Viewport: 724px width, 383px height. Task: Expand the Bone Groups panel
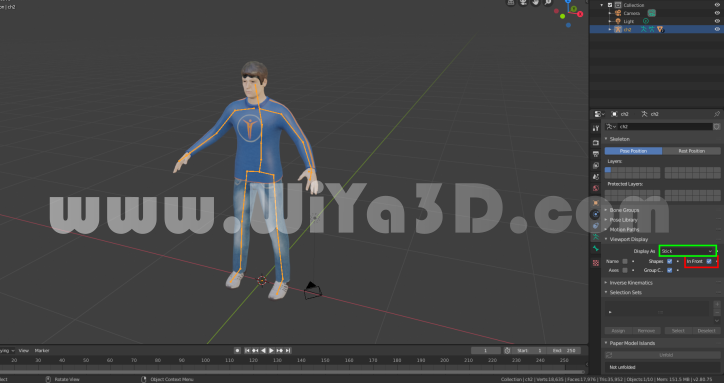pyautogui.click(x=624, y=210)
